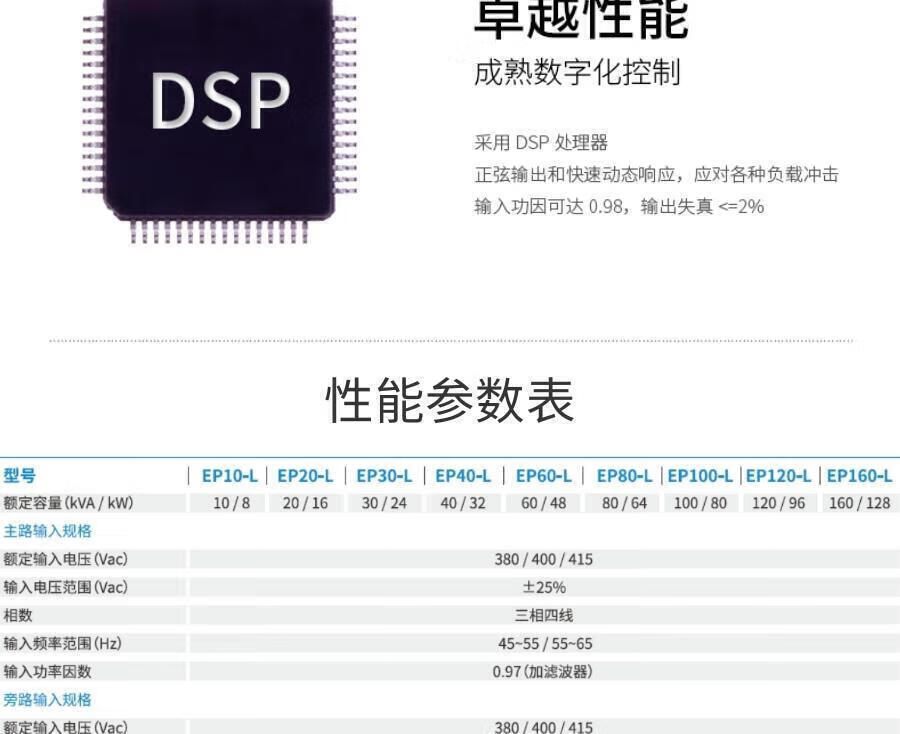Image resolution: width=900 pixels, height=734 pixels.
Task: Click the EP80-L column header
Action: tap(624, 475)
